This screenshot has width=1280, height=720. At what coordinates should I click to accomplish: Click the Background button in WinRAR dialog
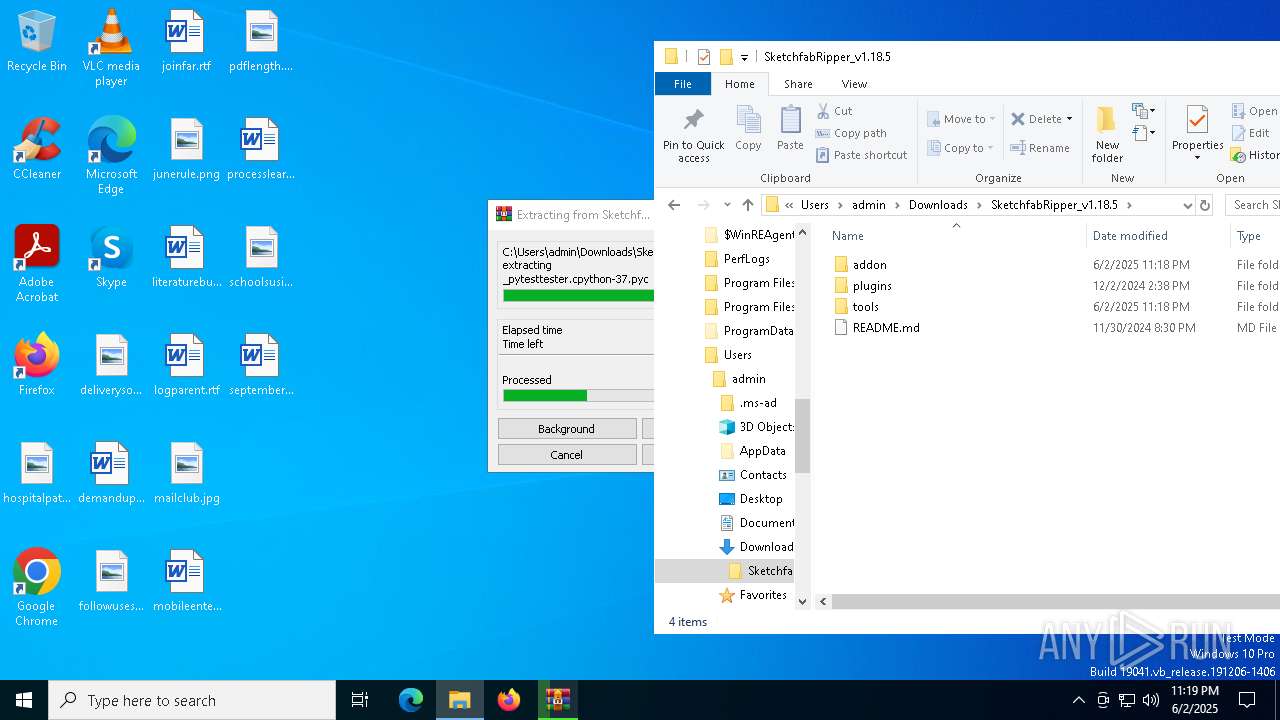tap(567, 429)
